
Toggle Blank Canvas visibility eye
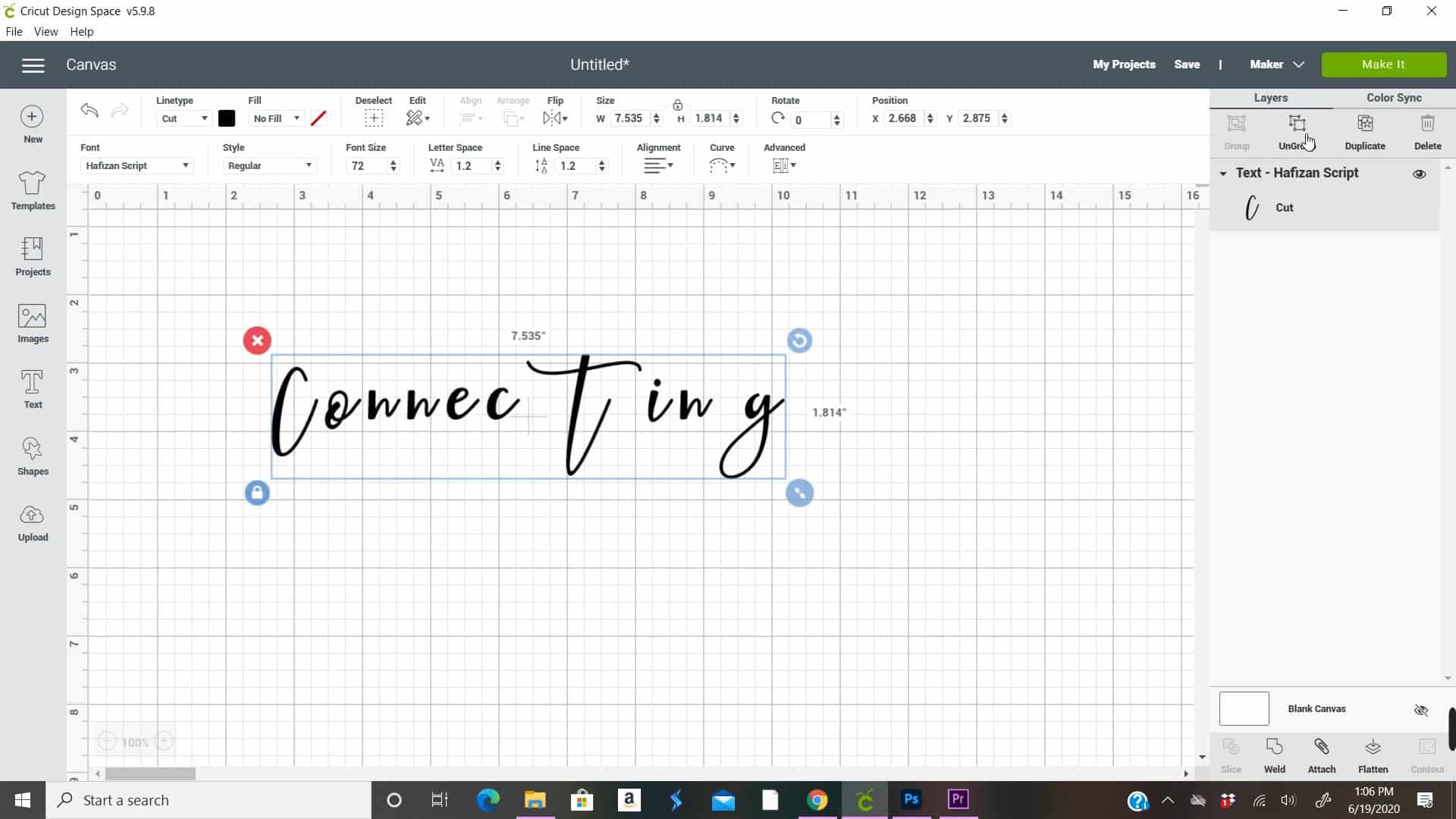(1421, 710)
